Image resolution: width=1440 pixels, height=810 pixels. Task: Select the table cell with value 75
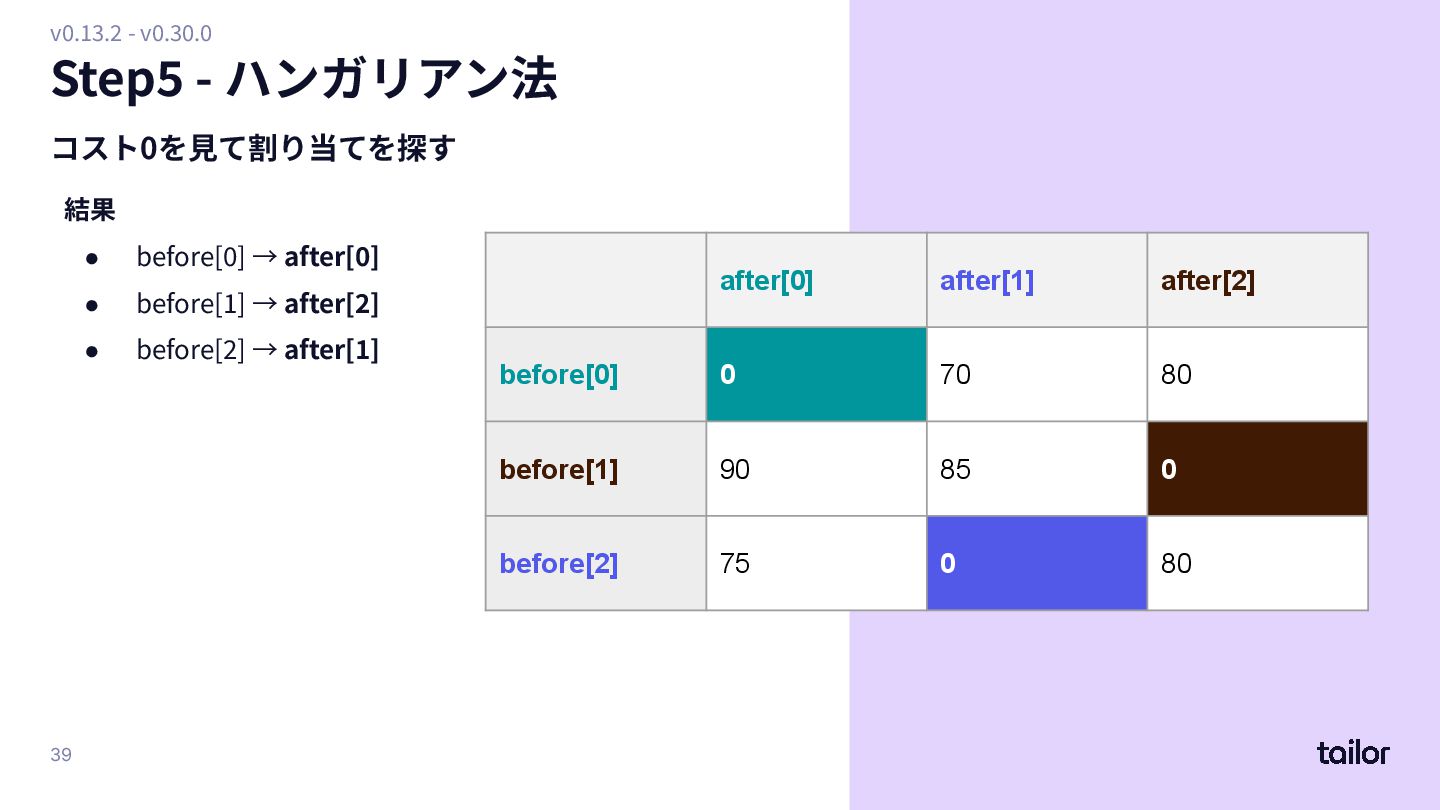(816, 563)
